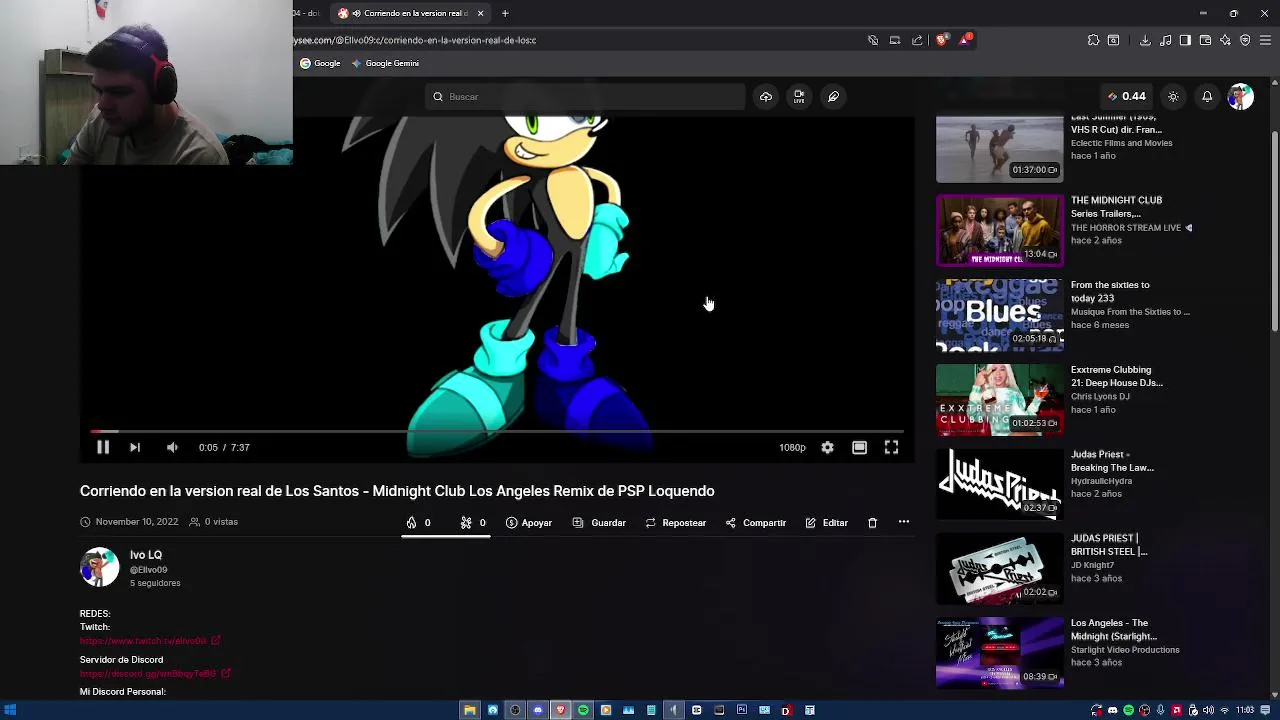The width and height of the screenshot is (1280, 720).
Task: Open the Ivo LQ channel name
Action: click(145, 555)
